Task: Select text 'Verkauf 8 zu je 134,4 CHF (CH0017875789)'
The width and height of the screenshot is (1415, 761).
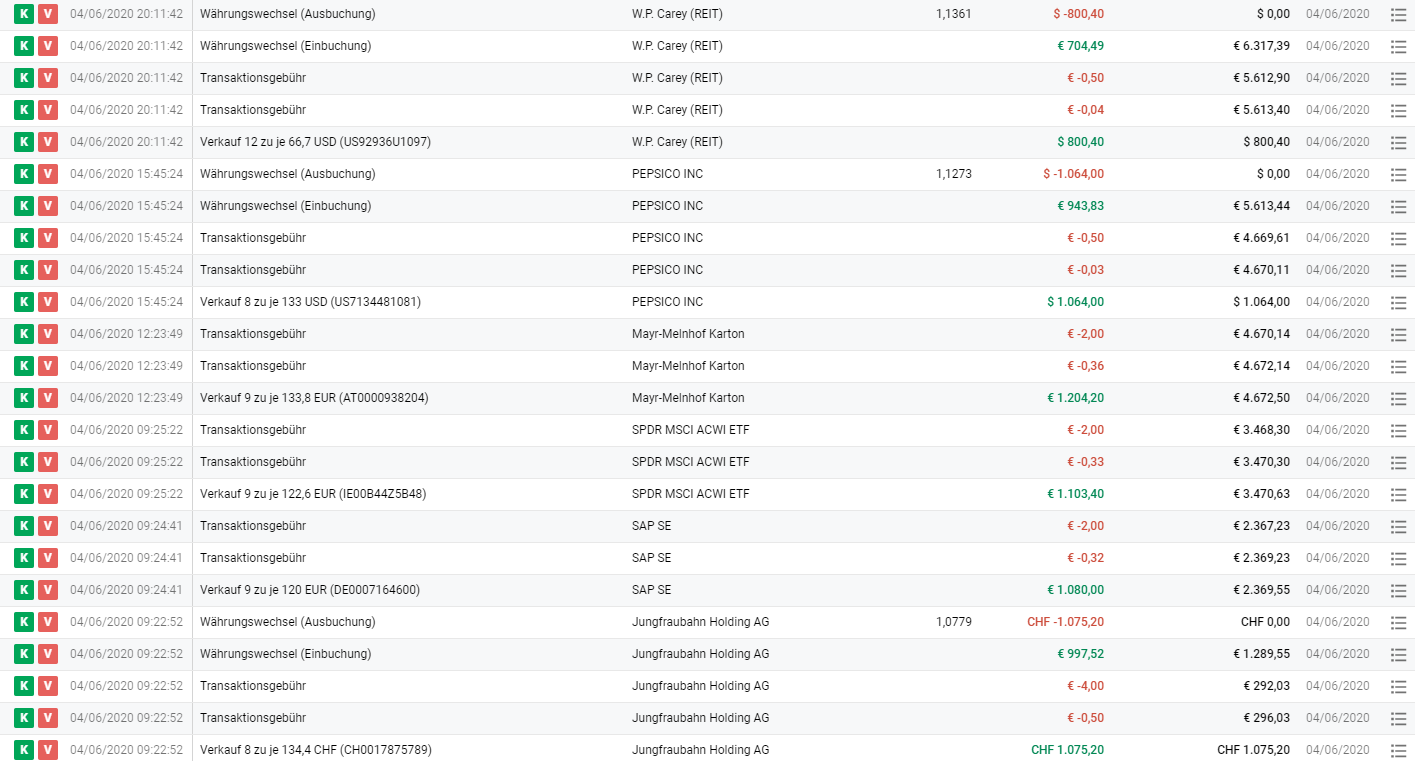Action: coord(316,750)
